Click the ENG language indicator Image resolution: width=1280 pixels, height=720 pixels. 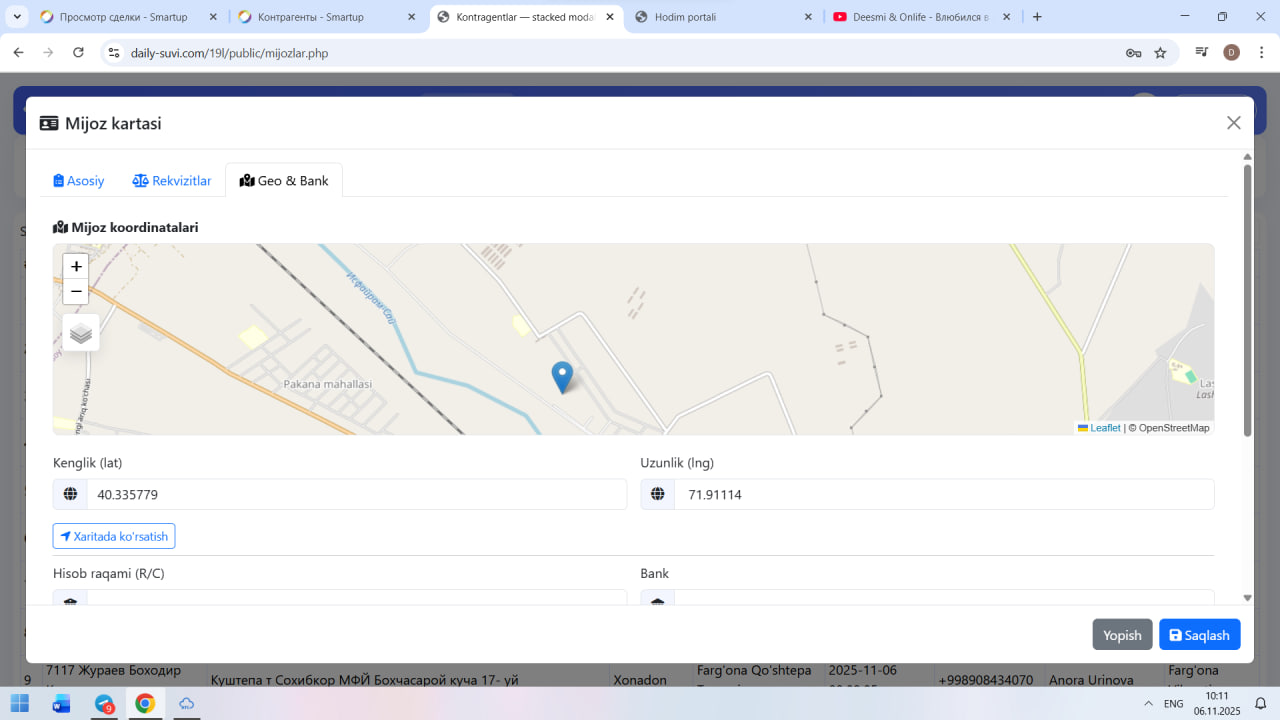pos(1174,704)
